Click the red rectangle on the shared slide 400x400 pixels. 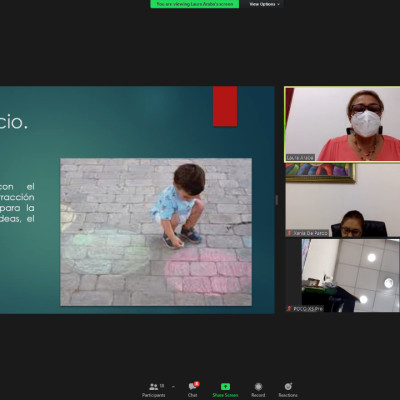point(225,106)
